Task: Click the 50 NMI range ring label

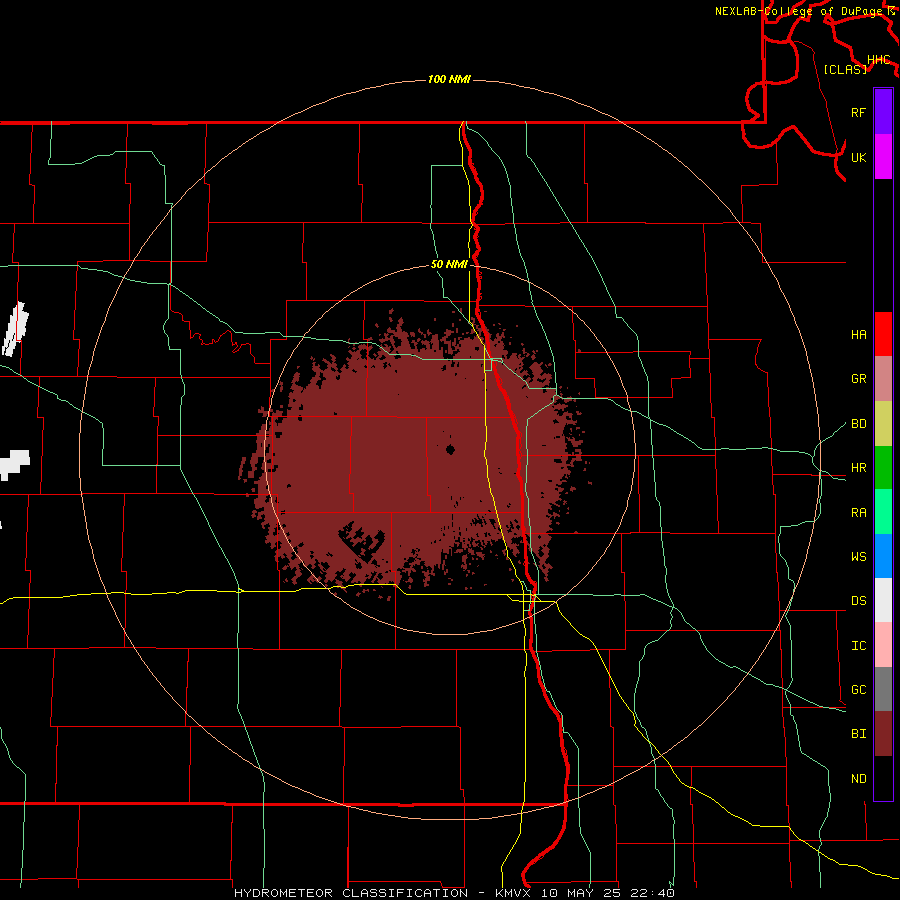Action: (x=449, y=264)
